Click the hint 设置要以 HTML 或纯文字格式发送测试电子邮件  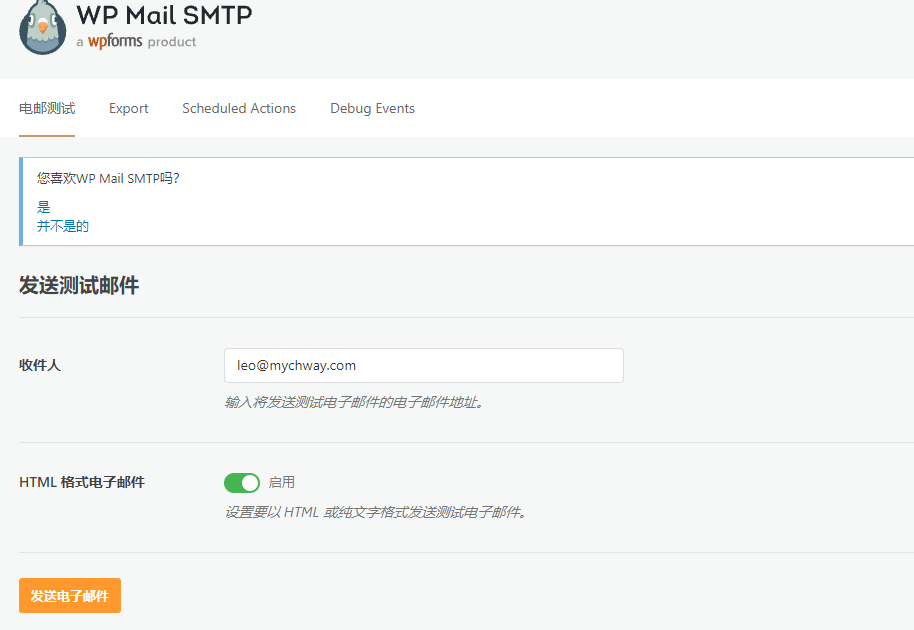(376, 512)
